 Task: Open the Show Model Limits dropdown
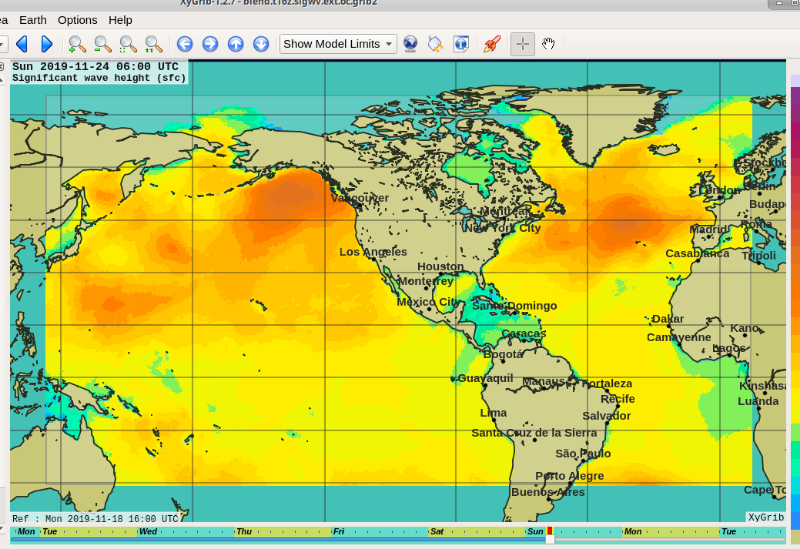click(x=338, y=44)
